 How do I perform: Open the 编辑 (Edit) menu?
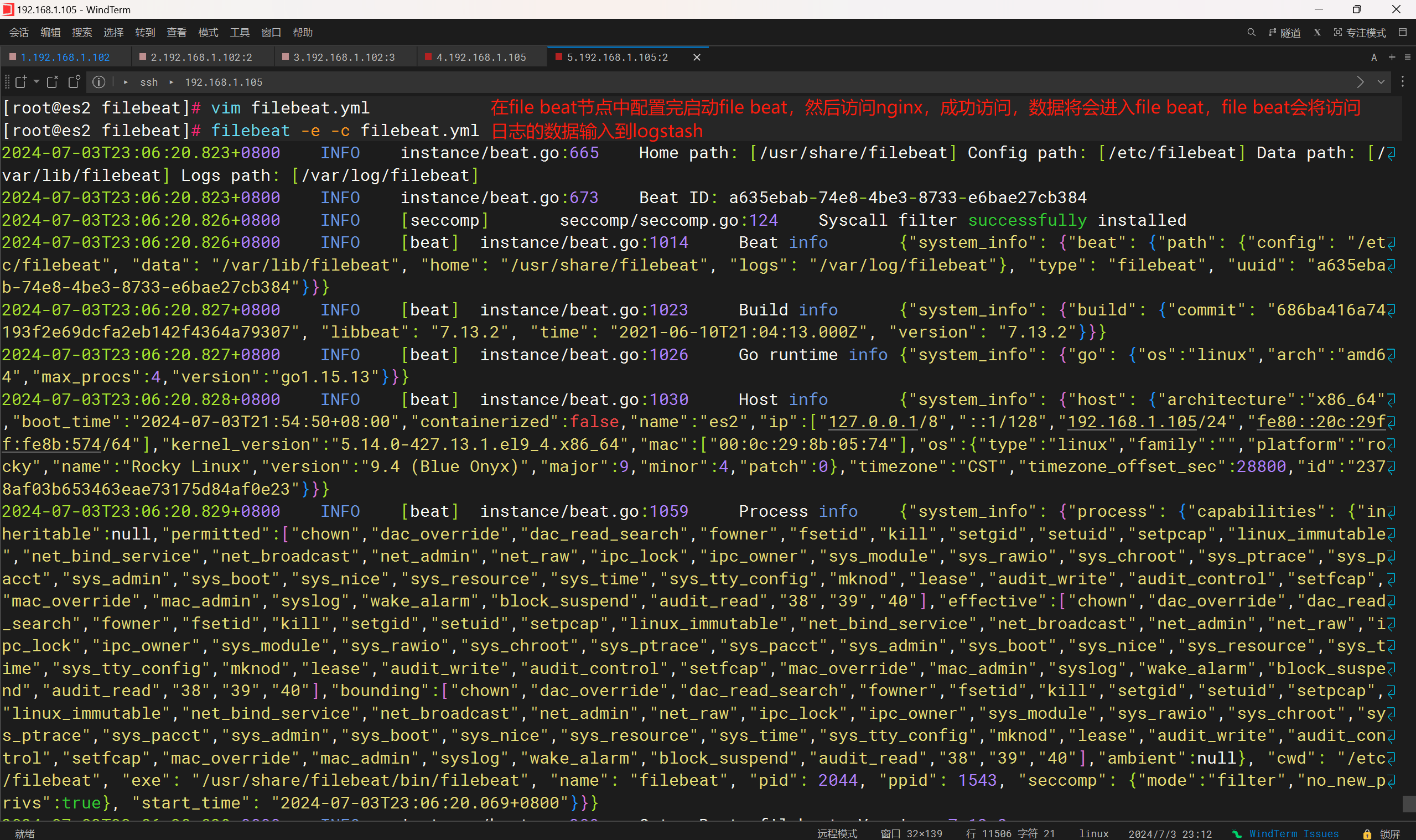[x=50, y=33]
